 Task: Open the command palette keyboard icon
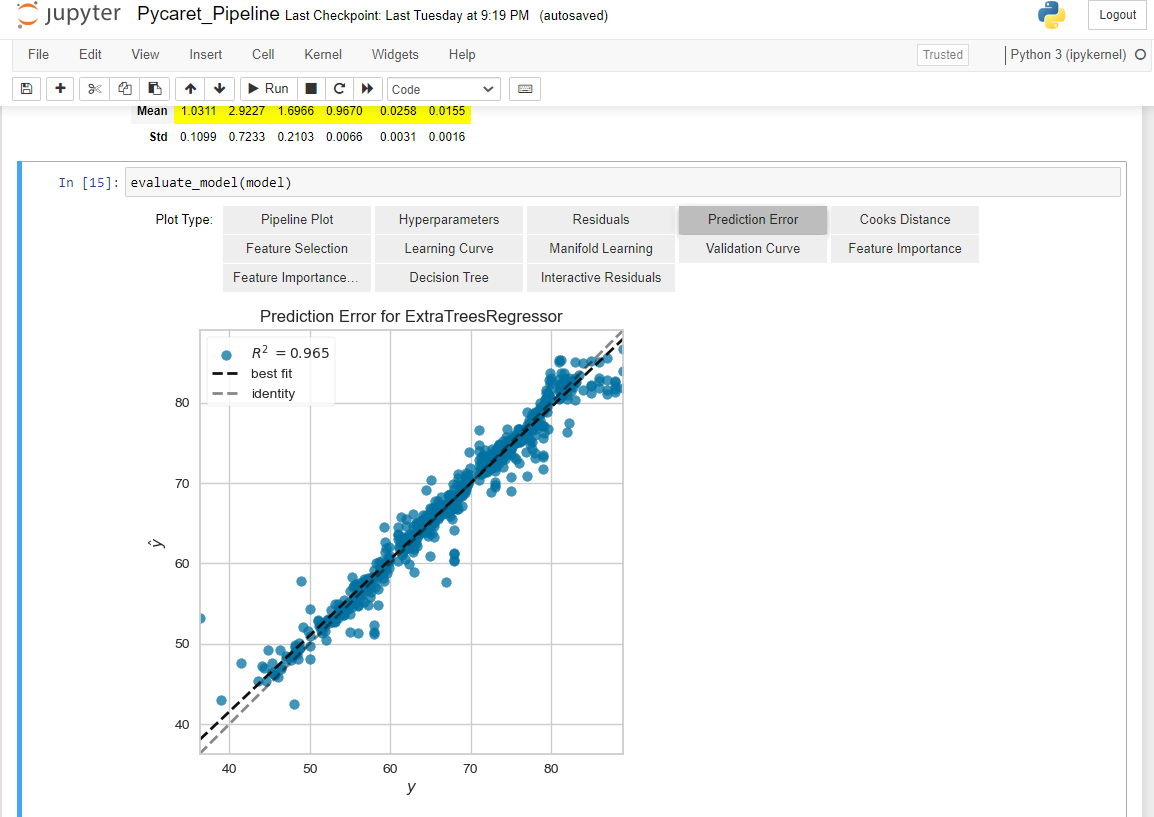pos(524,89)
